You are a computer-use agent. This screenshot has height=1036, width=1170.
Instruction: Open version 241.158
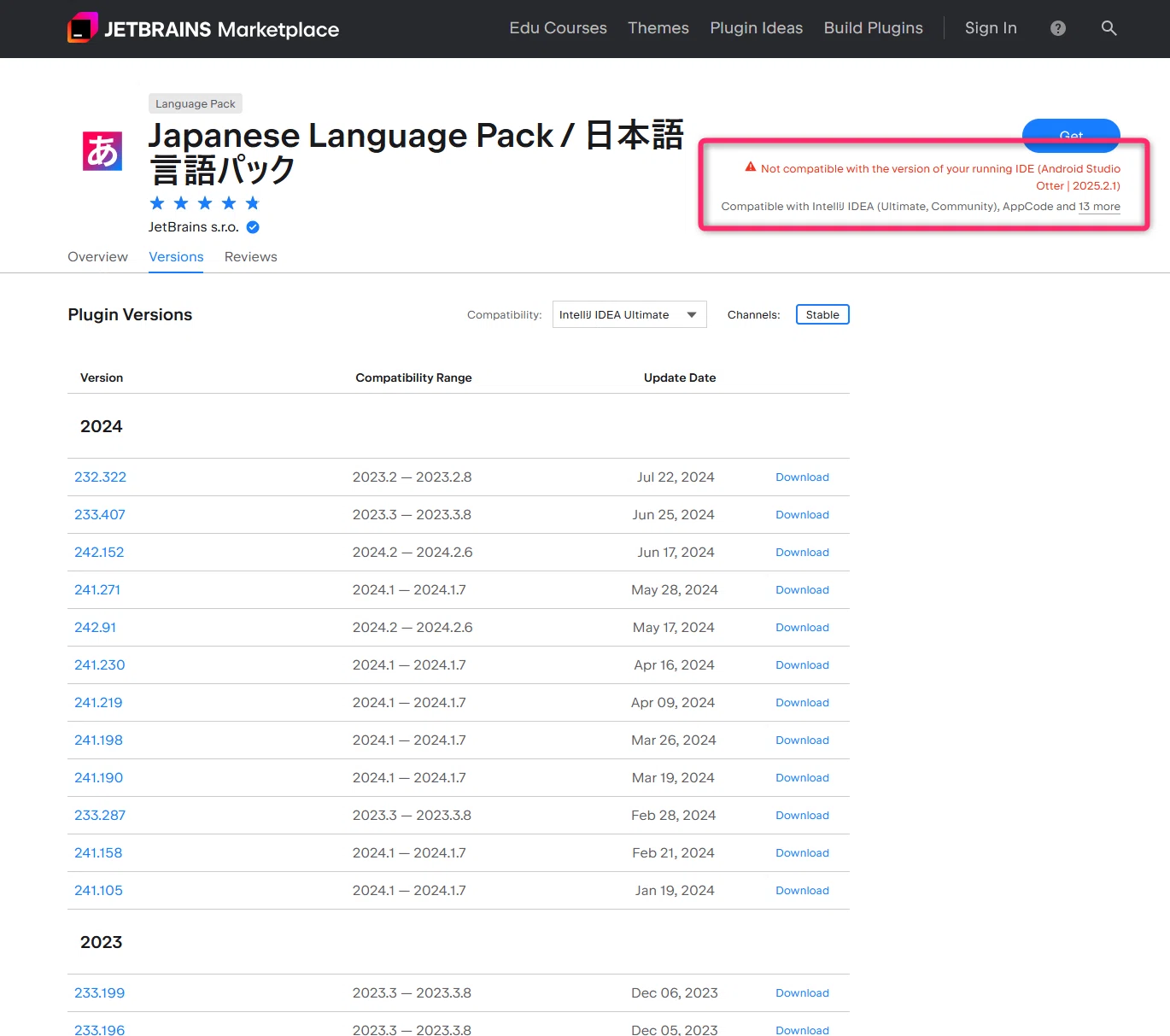(x=98, y=853)
